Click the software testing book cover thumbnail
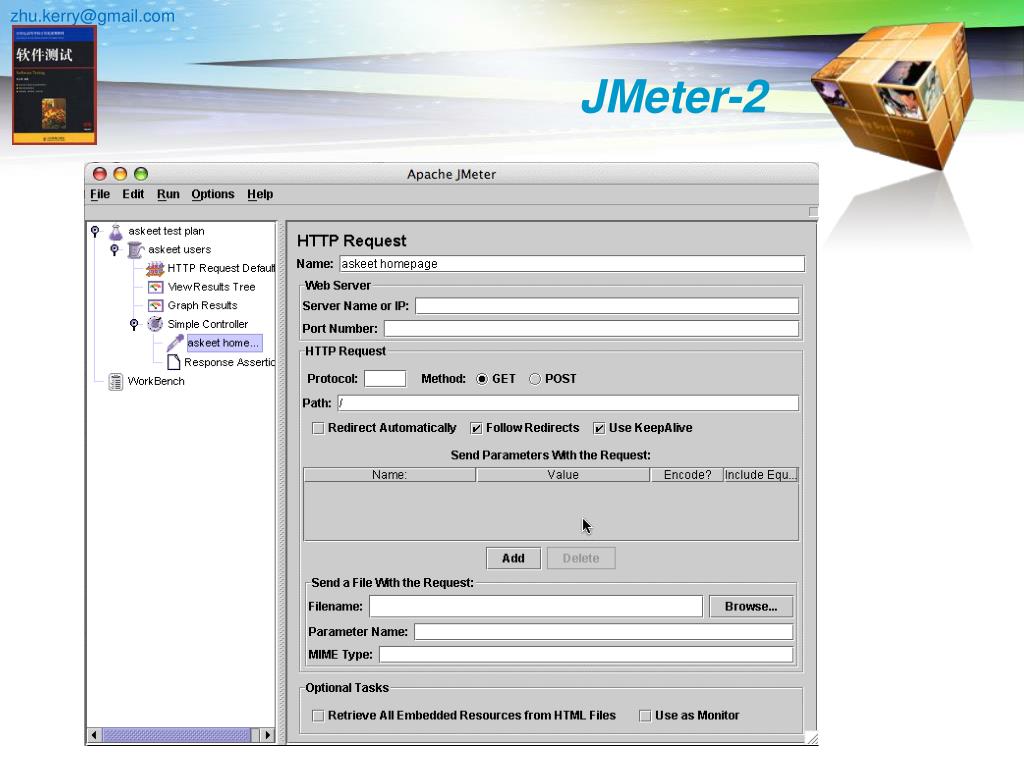Screen dimensions: 1024x768 pyautogui.click(x=54, y=85)
